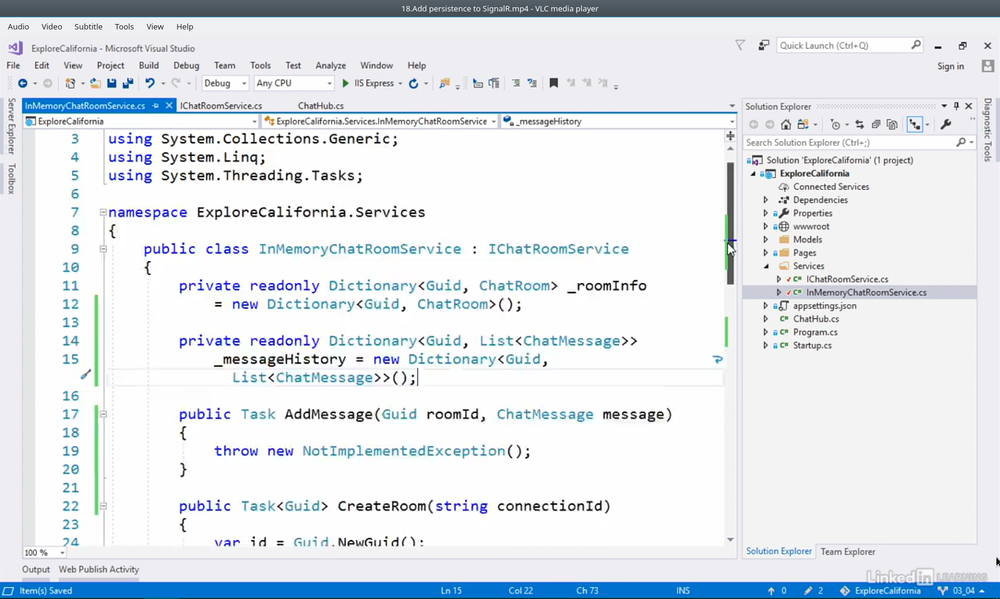Toggle pin on the InMemoryChatRoomService.cs tab

(156, 106)
